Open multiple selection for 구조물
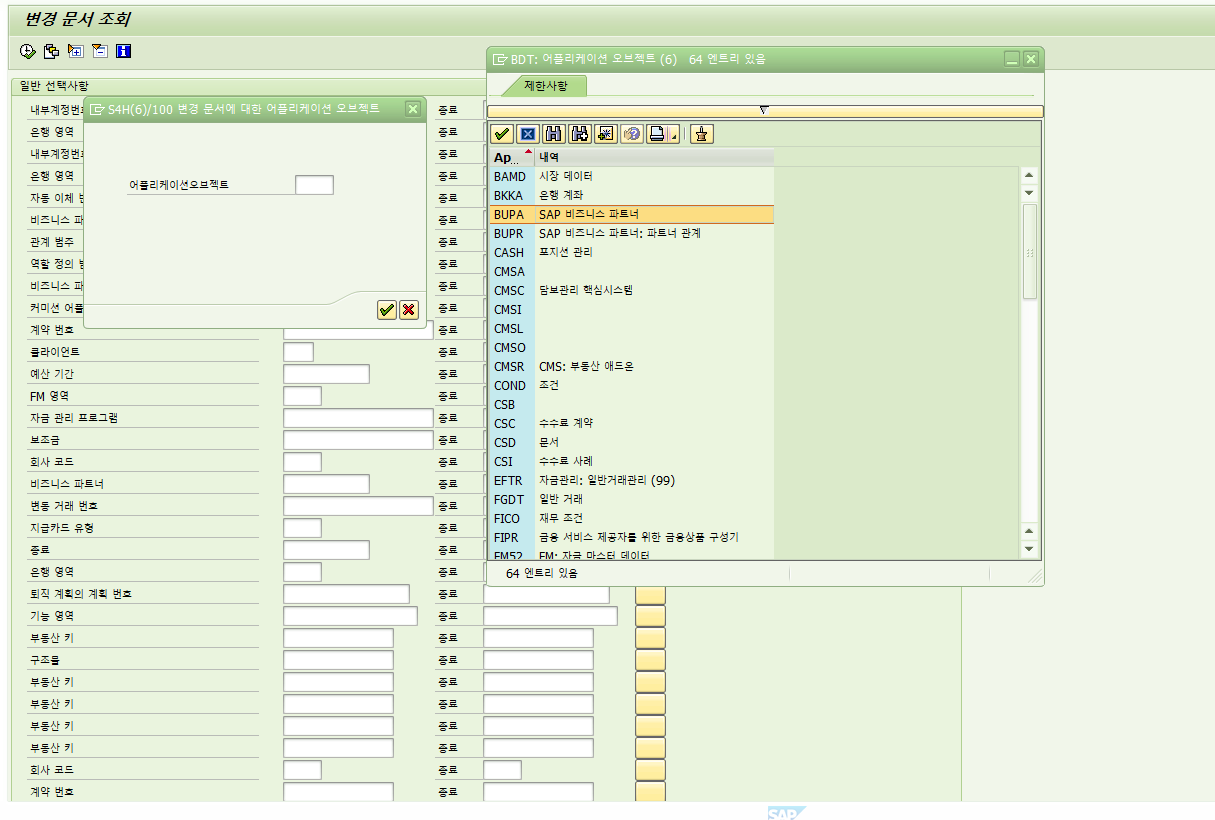1215x820 pixels. coord(651,660)
